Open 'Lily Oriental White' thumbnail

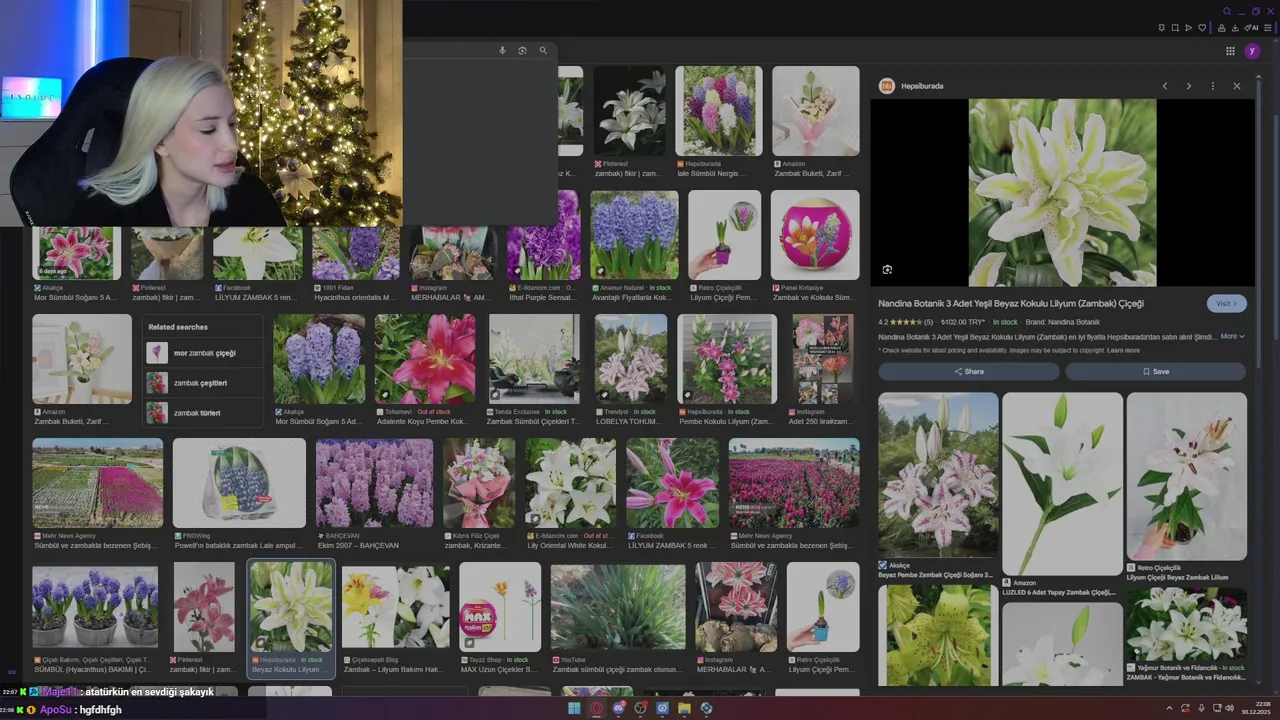click(x=571, y=483)
